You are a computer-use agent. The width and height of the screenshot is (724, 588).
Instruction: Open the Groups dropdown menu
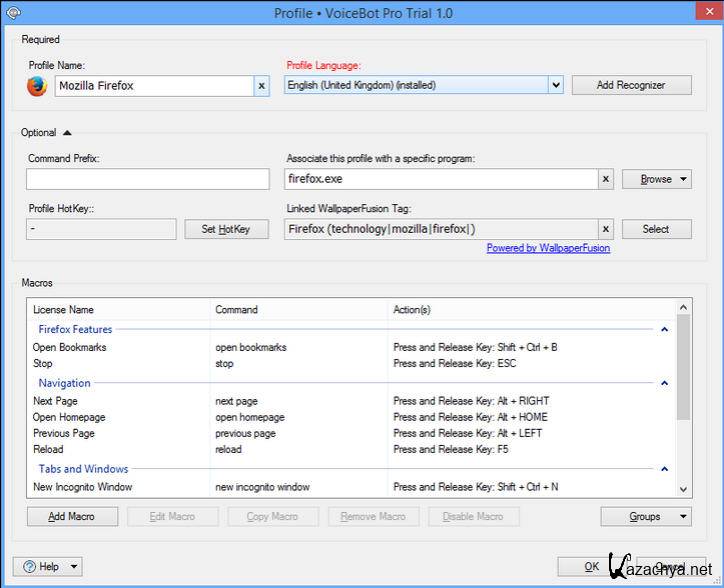click(646, 517)
